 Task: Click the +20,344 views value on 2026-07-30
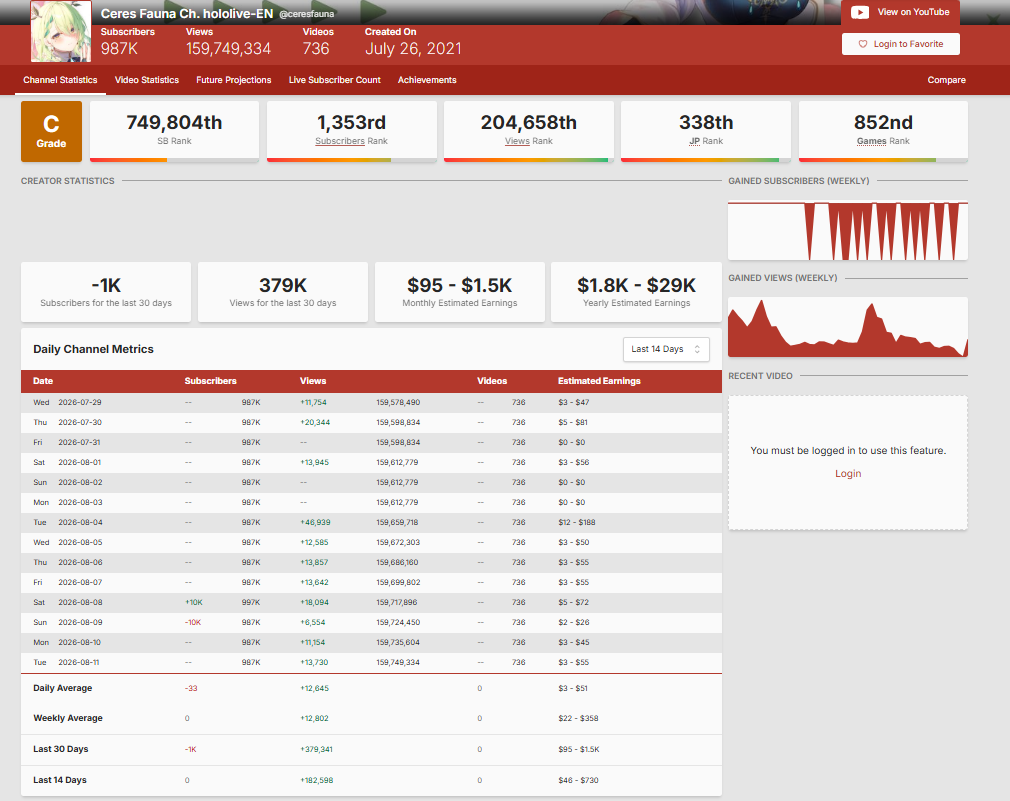(x=315, y=422)
